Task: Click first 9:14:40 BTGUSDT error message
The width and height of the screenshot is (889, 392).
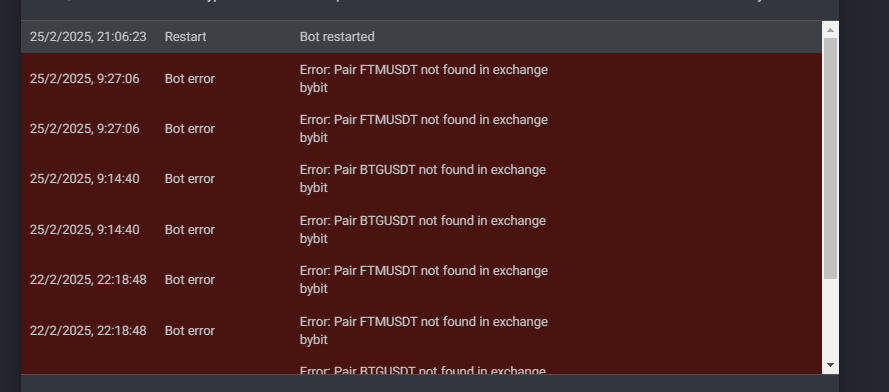Action: [422, 179]
